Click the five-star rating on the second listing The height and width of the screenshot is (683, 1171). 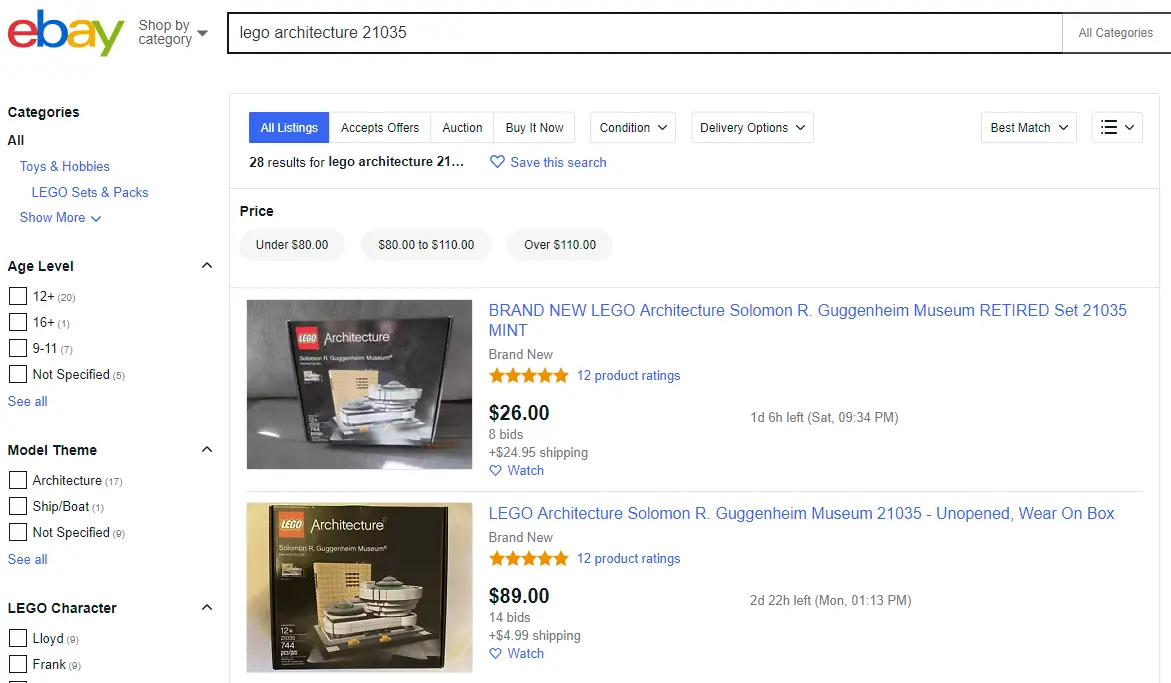pyautogui.click(x=528, y=558)
